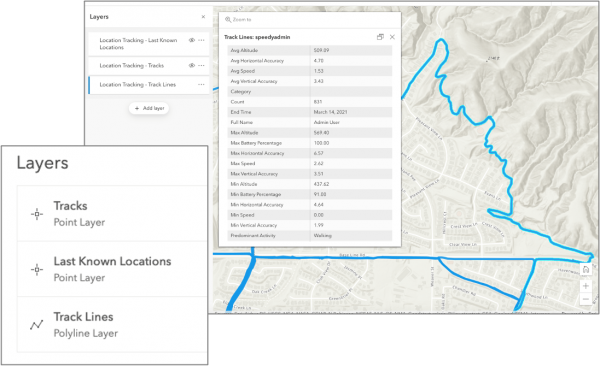Zoom in on the map
The image size is (600, 366).
pos(586,286)
